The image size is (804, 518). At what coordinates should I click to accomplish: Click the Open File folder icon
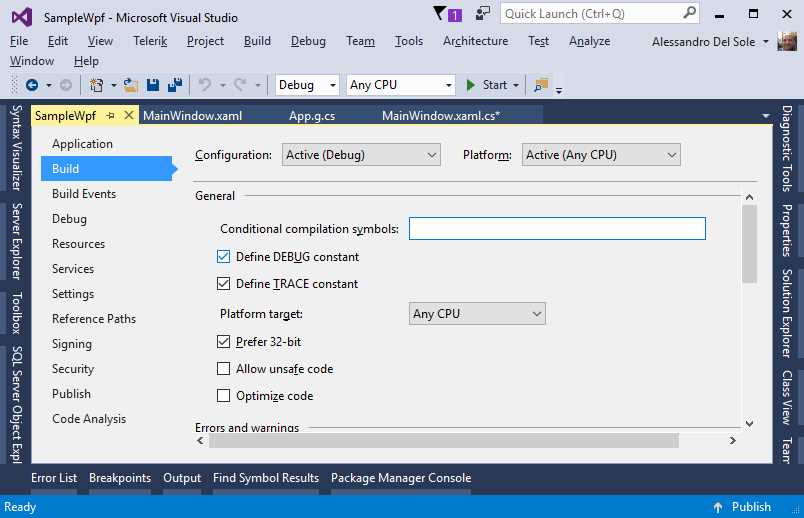click(130, 85)
